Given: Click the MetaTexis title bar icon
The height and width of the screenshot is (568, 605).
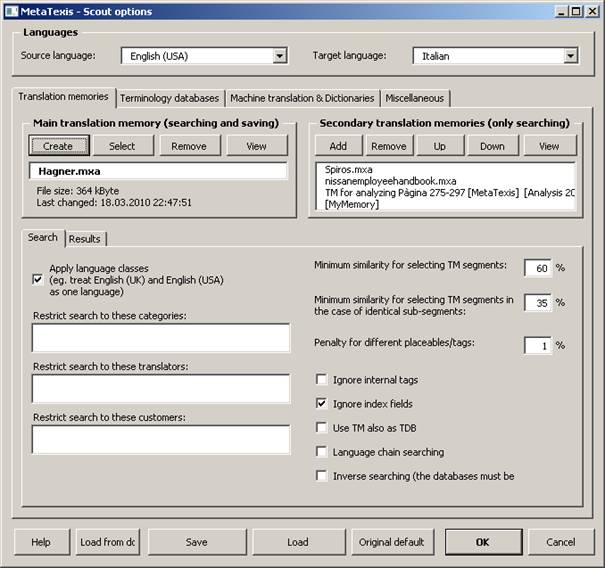Looking at the screenshot, I should coord(10,11).
